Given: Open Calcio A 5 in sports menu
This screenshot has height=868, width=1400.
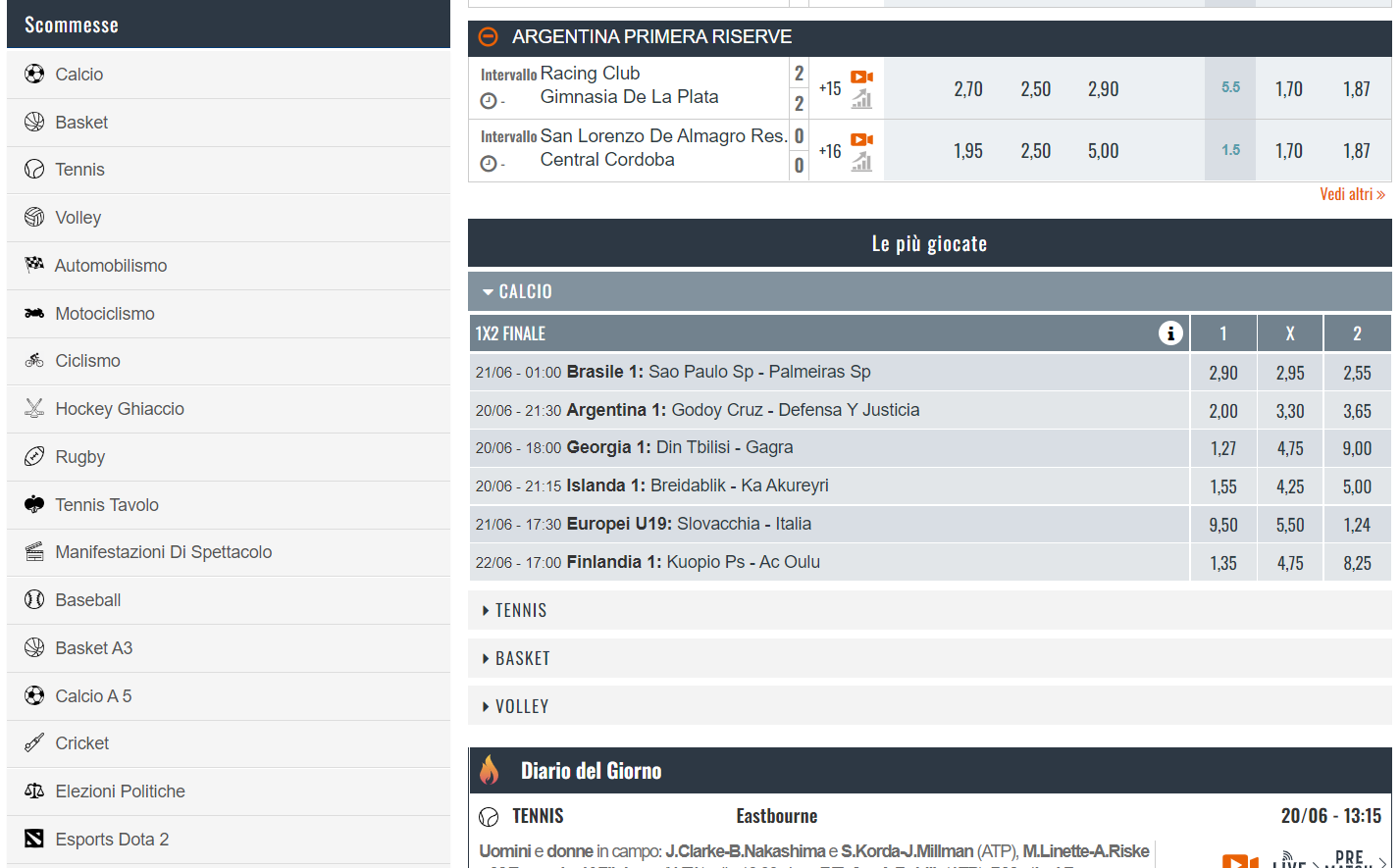Looking at the screenshot, I should point(229,696).
